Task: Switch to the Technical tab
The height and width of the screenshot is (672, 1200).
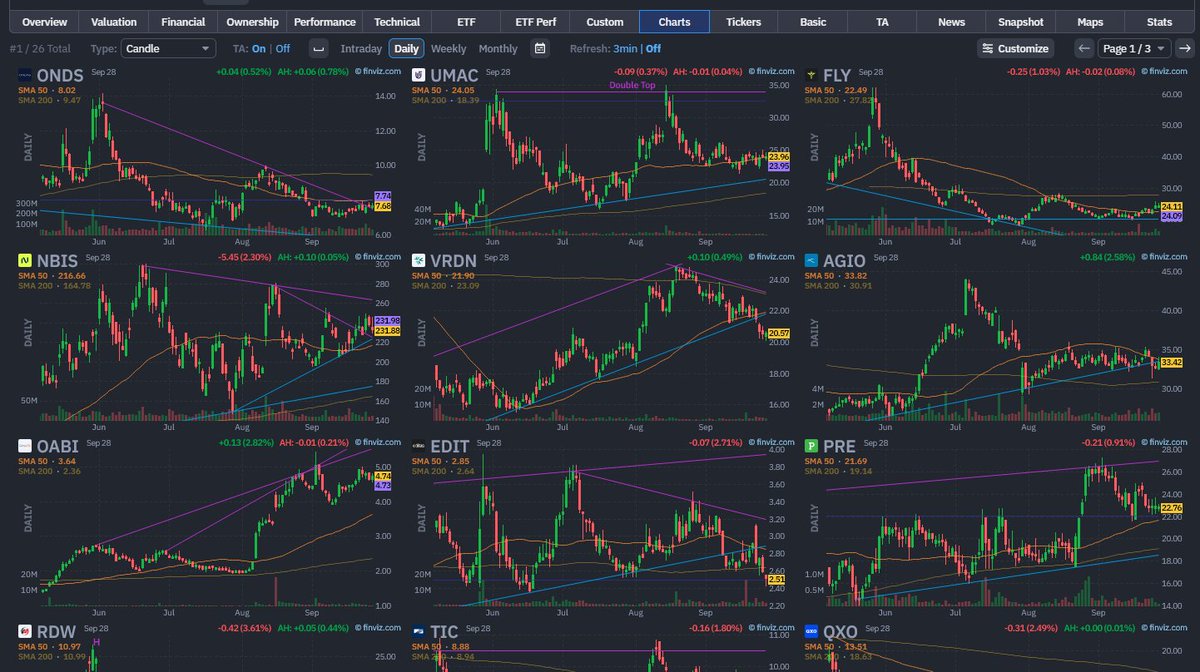Action: click(x=397, y=22)
